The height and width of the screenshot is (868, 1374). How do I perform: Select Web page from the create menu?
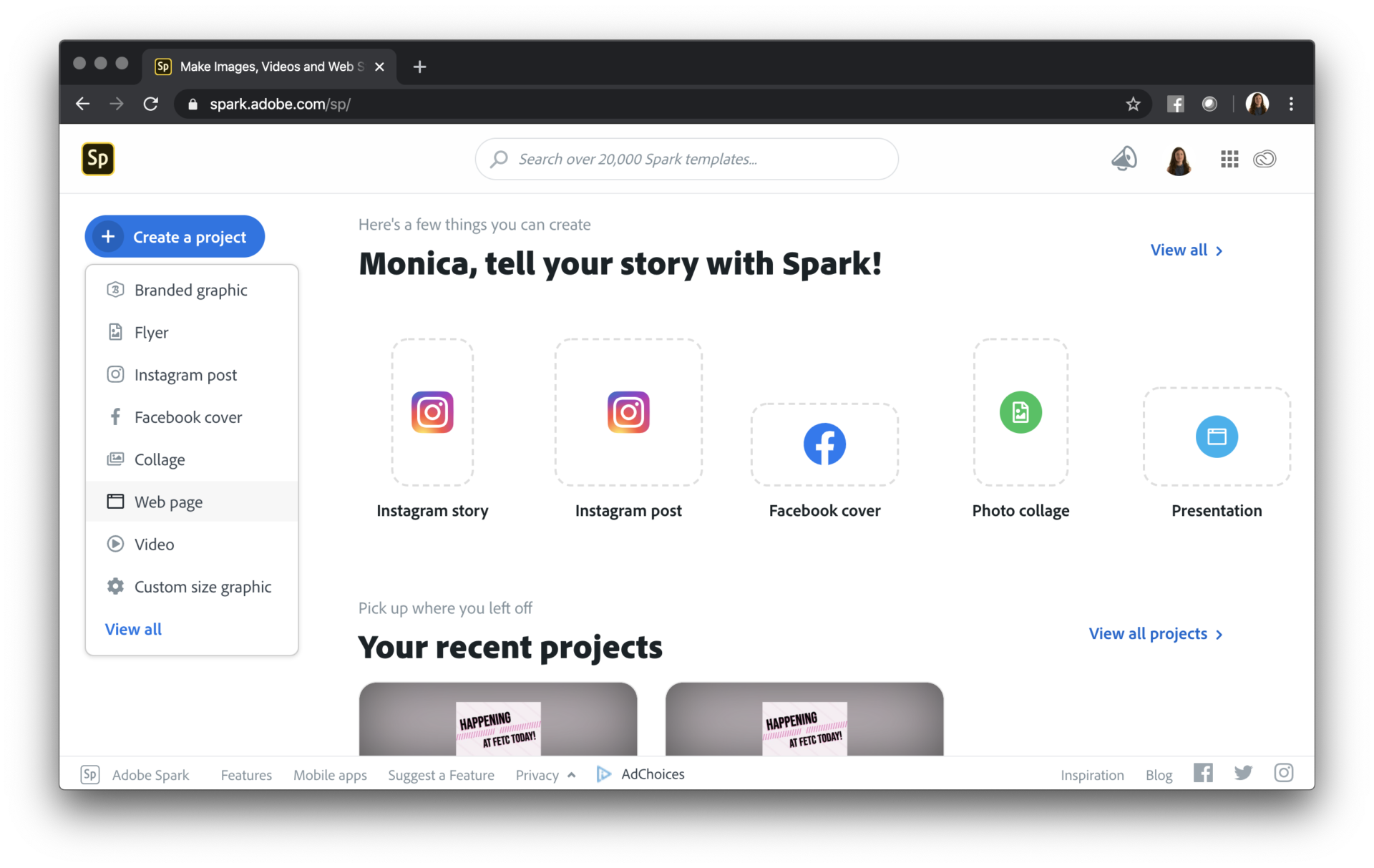169,502
